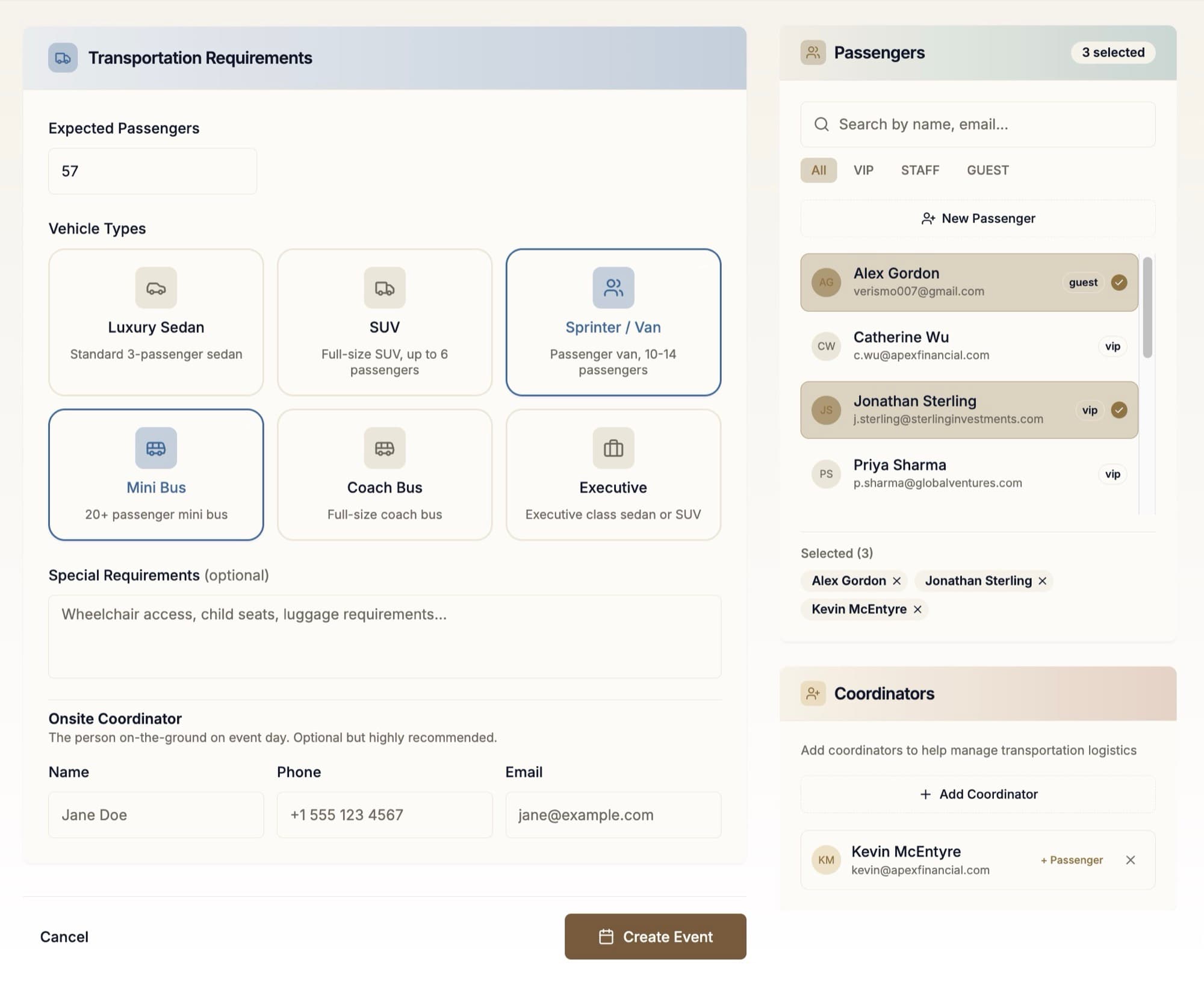Image resolution: width=1204 pixels, height=996 pixels.
Task: Filter passengers by GUEST tab
Action: (988, 170)
